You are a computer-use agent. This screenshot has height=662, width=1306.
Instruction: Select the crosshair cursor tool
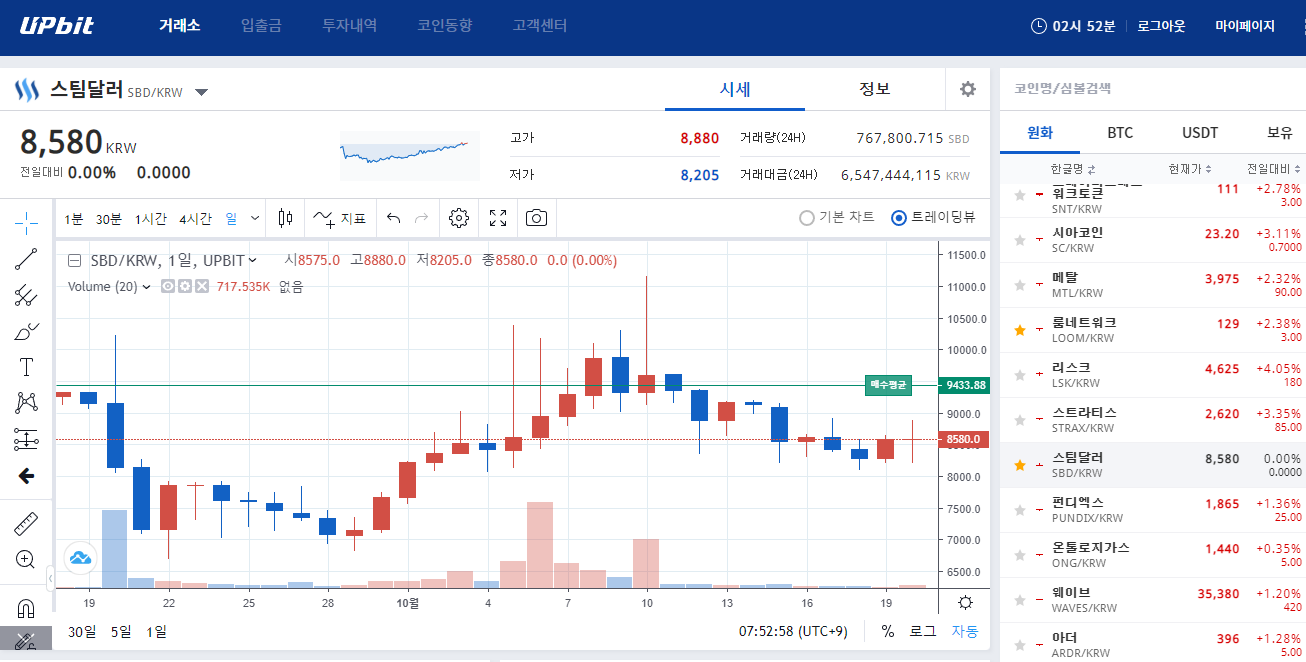tap(26, 221)
